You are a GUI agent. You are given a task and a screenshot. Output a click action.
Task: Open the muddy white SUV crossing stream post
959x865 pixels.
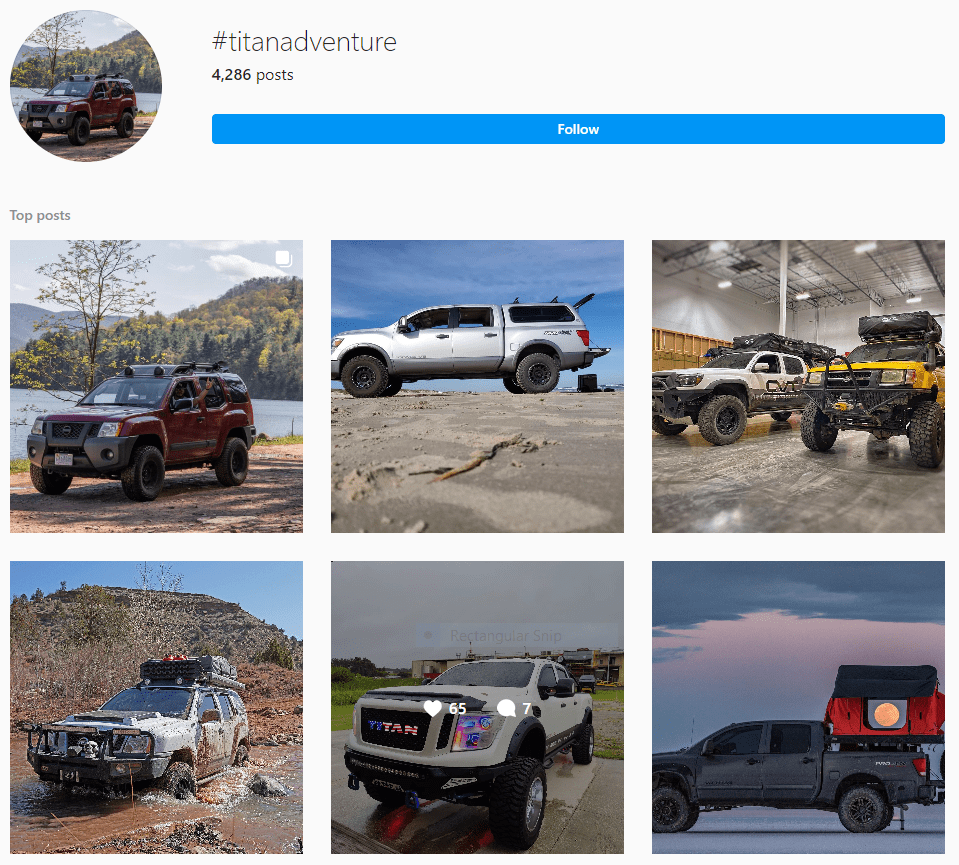click(156, 707)
